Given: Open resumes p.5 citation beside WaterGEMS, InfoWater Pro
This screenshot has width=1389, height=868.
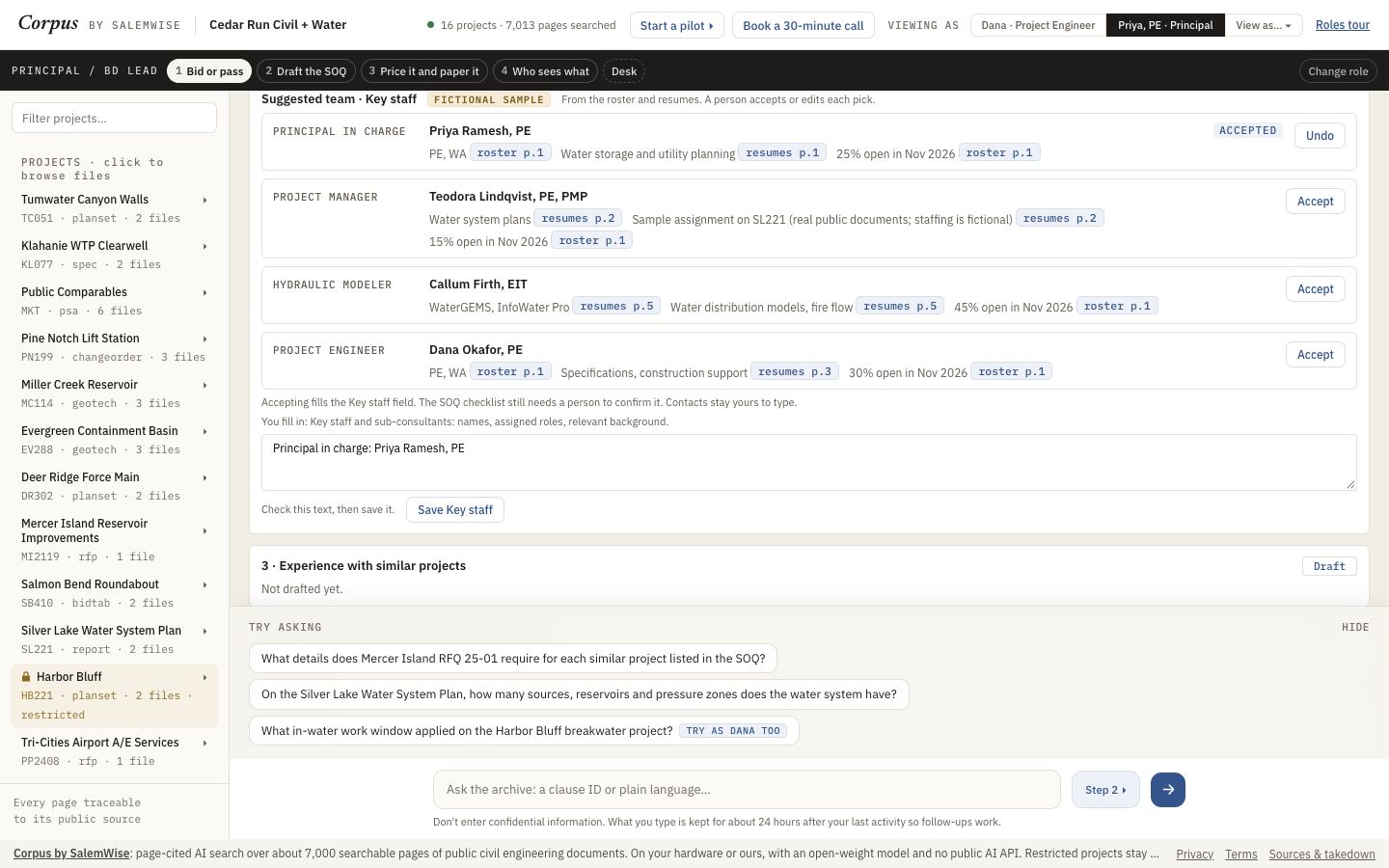Looking at the screenshot, I should click(x=616, y=307).
